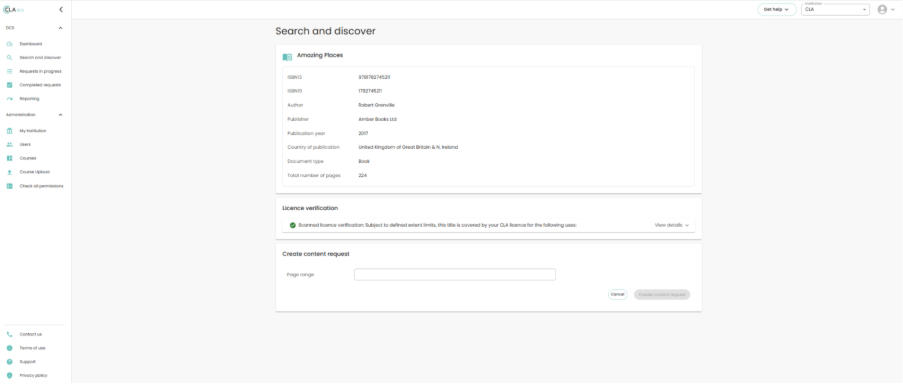
Task: Open the Institution CLA dropdown
Action: click(835, 10)
